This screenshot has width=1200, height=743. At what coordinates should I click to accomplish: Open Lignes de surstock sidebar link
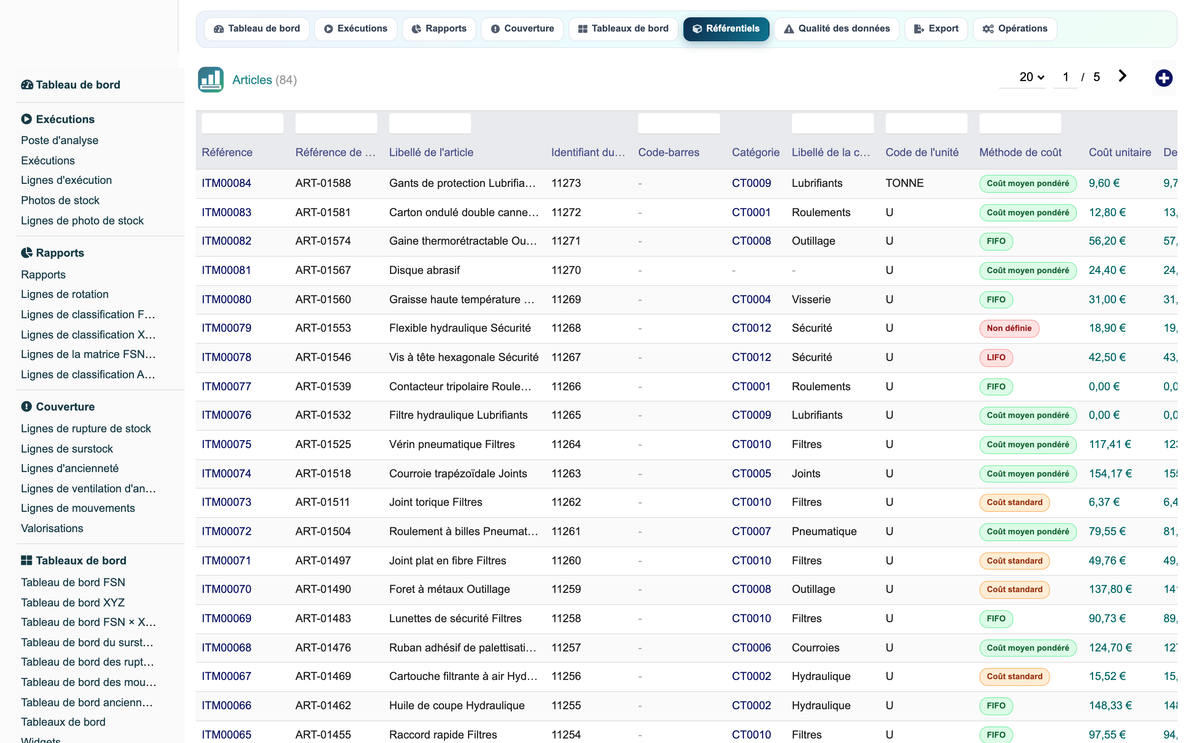click(x=67, y=449)
